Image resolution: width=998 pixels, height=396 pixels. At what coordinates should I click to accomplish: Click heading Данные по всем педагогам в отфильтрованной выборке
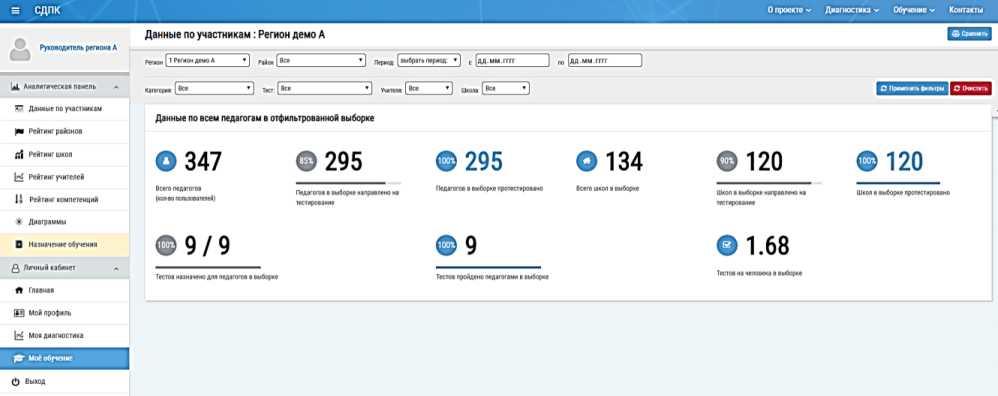(265, 118)
